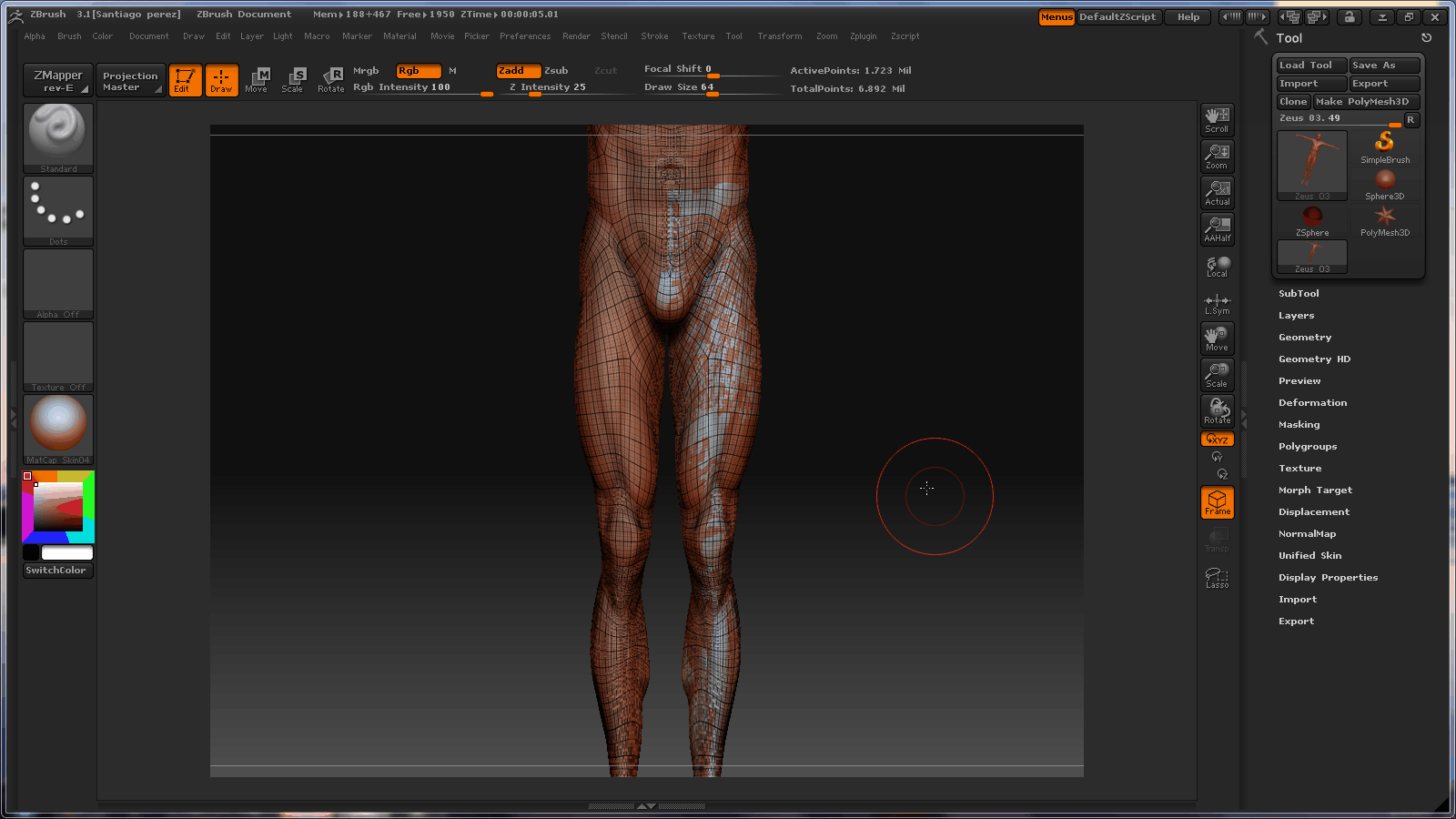Select the Rotate transform tool in top shelf
Image resolution: width=1456 pixels, height=819 pixels.
point(331,79)
